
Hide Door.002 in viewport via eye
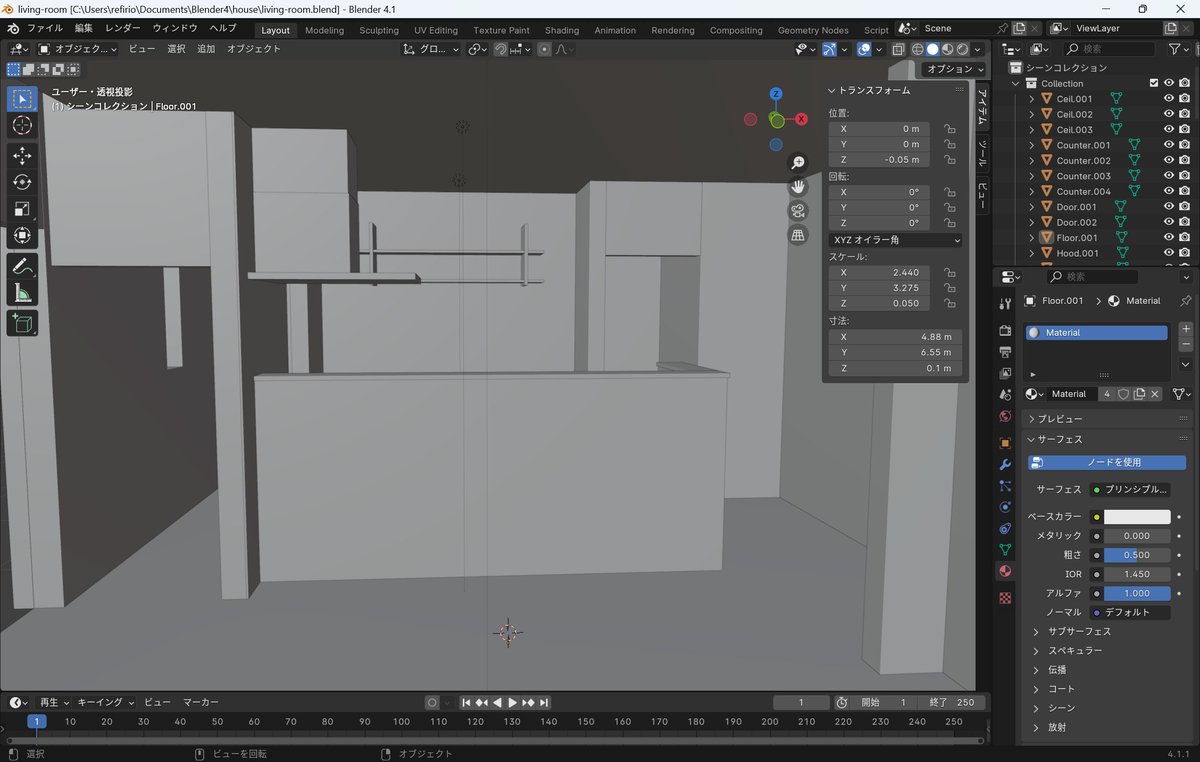(1168, 222)
